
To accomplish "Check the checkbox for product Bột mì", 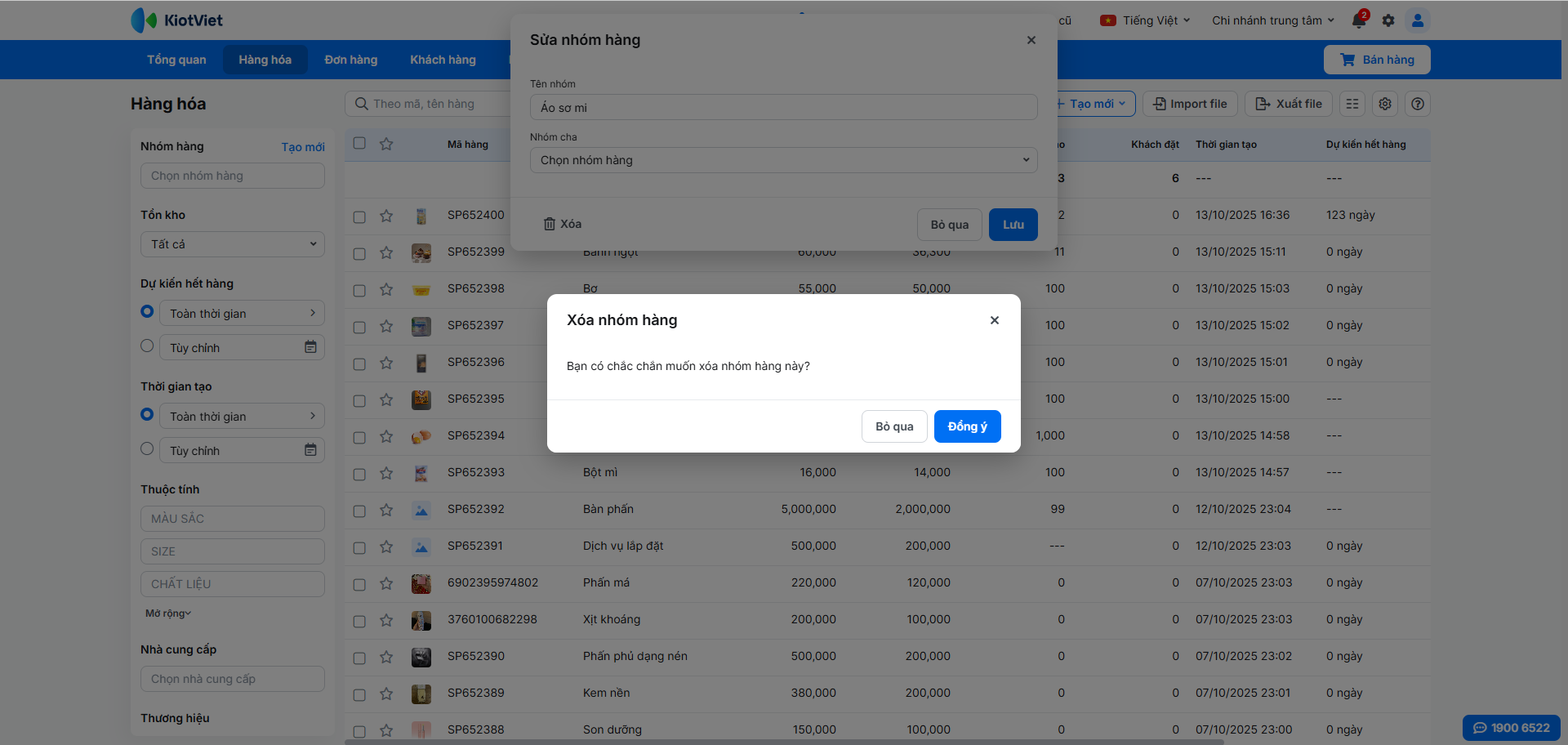I will pos(359,474).
